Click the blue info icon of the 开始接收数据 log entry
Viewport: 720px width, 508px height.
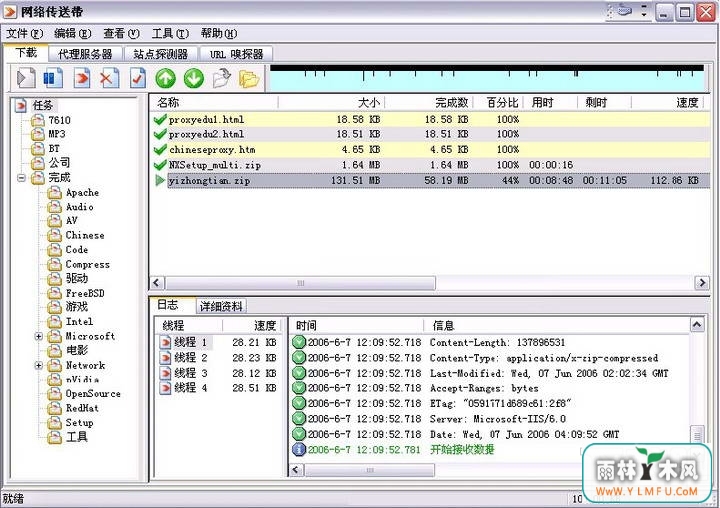coord(299,449)
